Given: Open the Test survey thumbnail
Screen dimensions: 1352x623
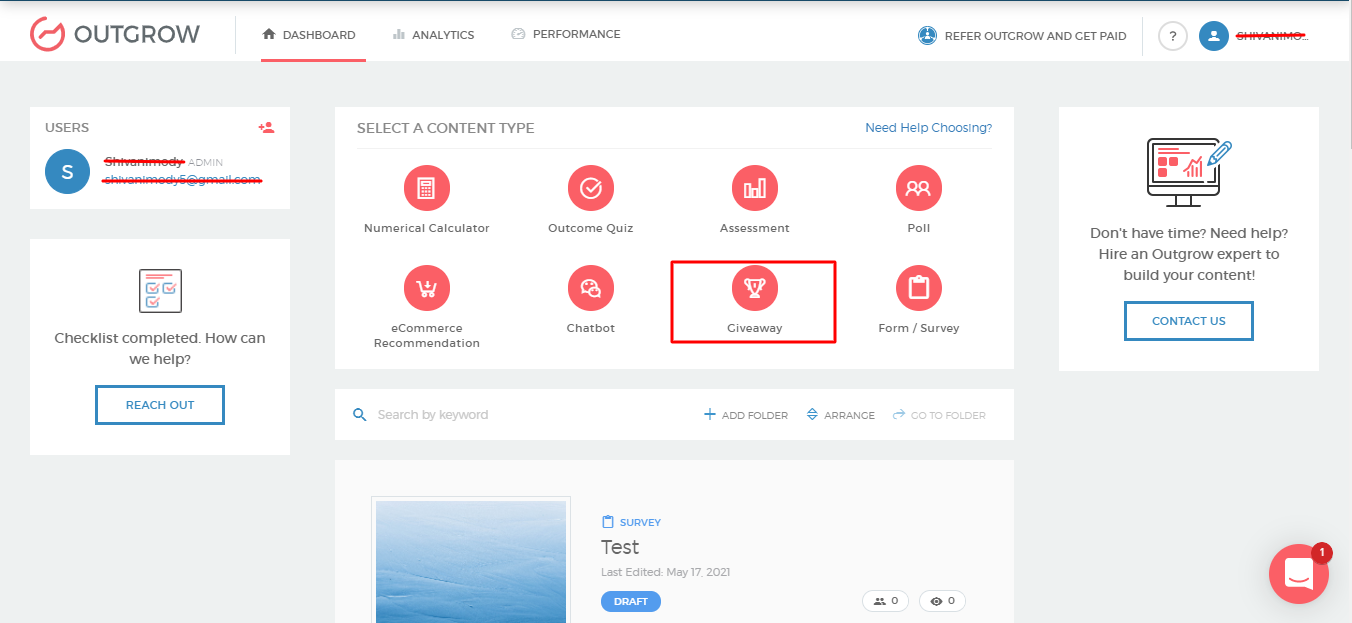Looking at the screenshot, I should pos(471,560).
